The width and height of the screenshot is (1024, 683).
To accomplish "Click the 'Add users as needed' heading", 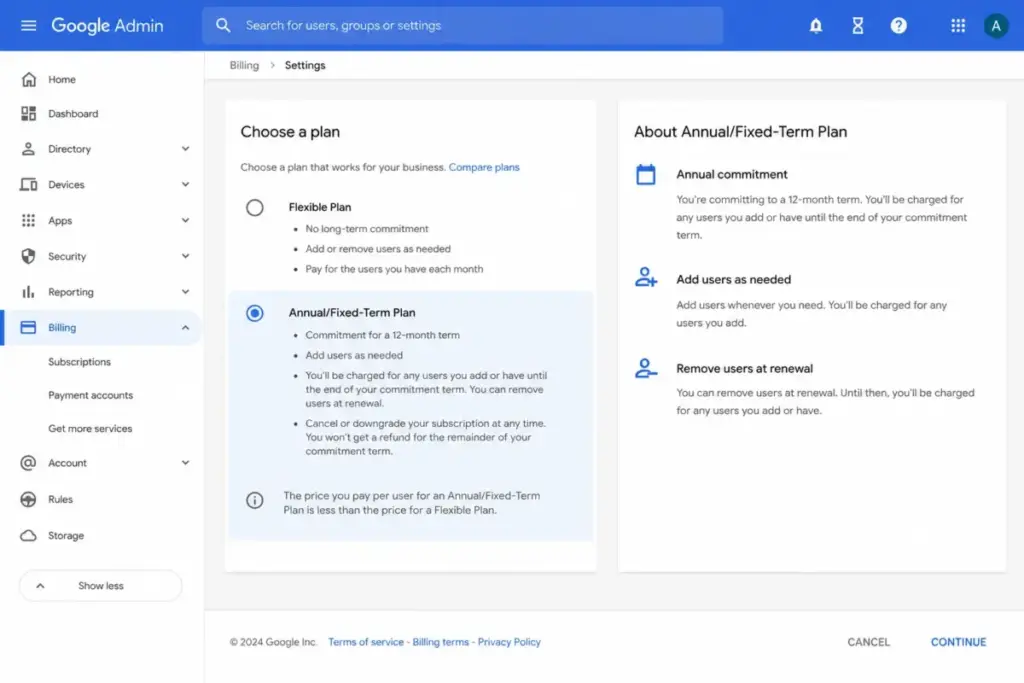I will point(733,279).
